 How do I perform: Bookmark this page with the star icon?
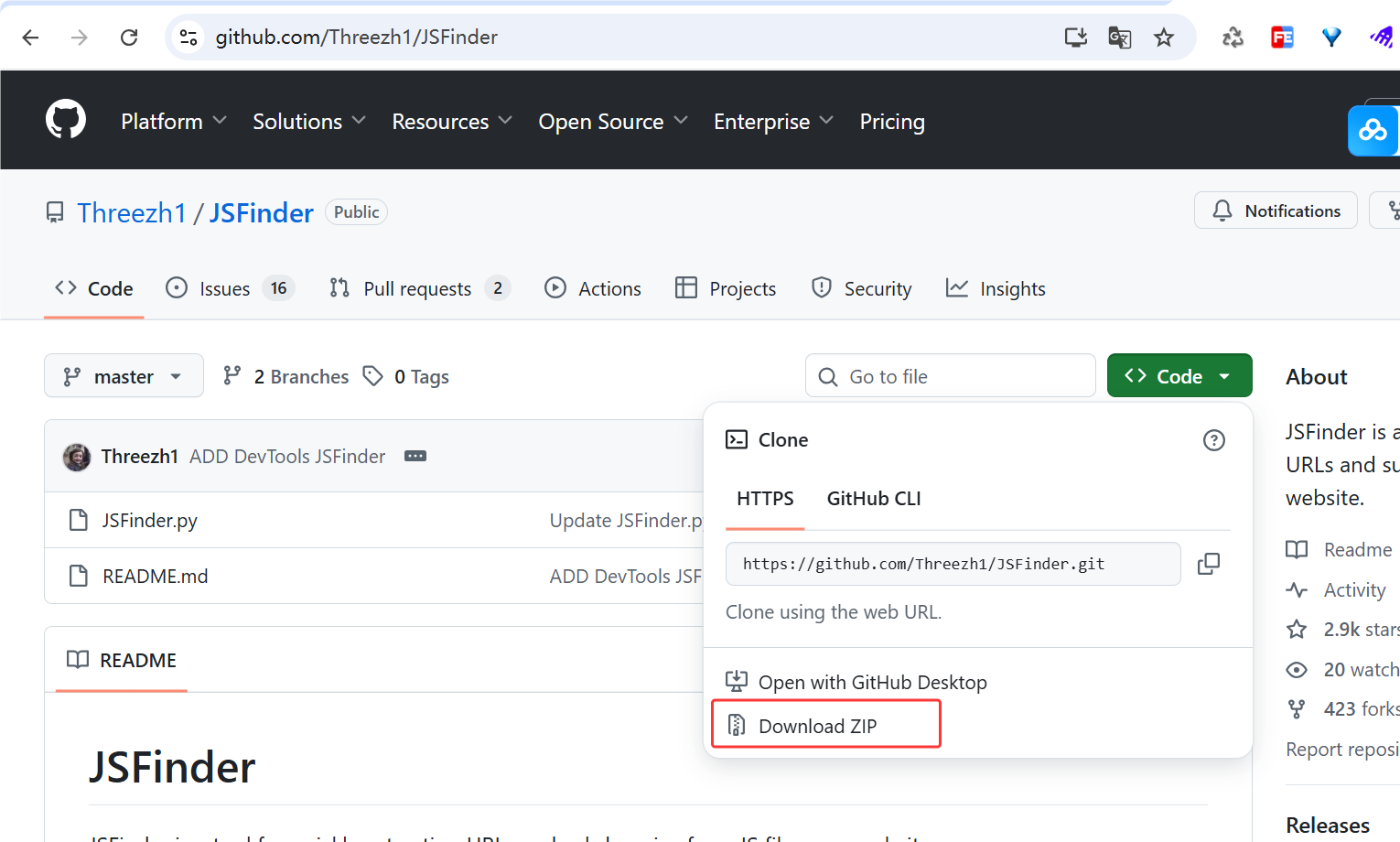(1164, 38)
